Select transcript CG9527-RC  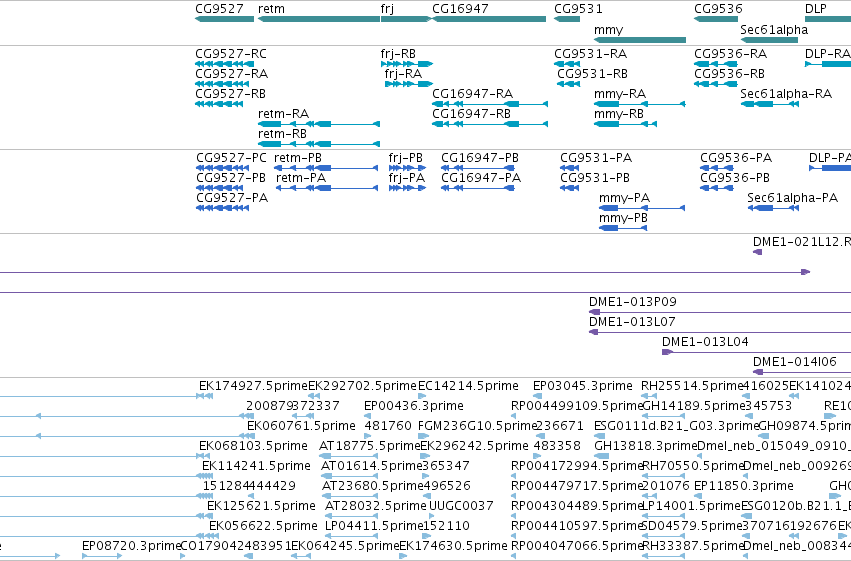pyautogui.click(x=224, y=64)
